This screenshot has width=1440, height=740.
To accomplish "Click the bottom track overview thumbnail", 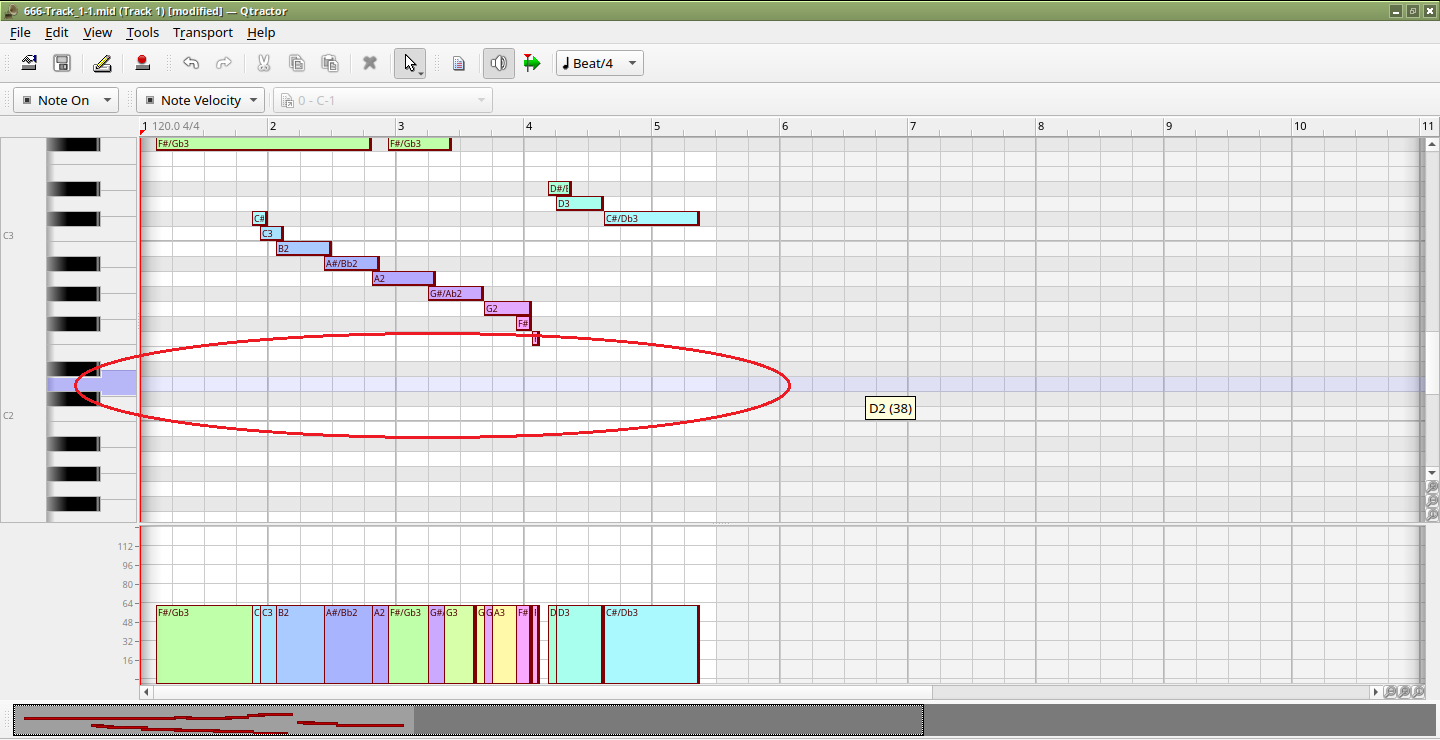I will click(x=468, y=720).
